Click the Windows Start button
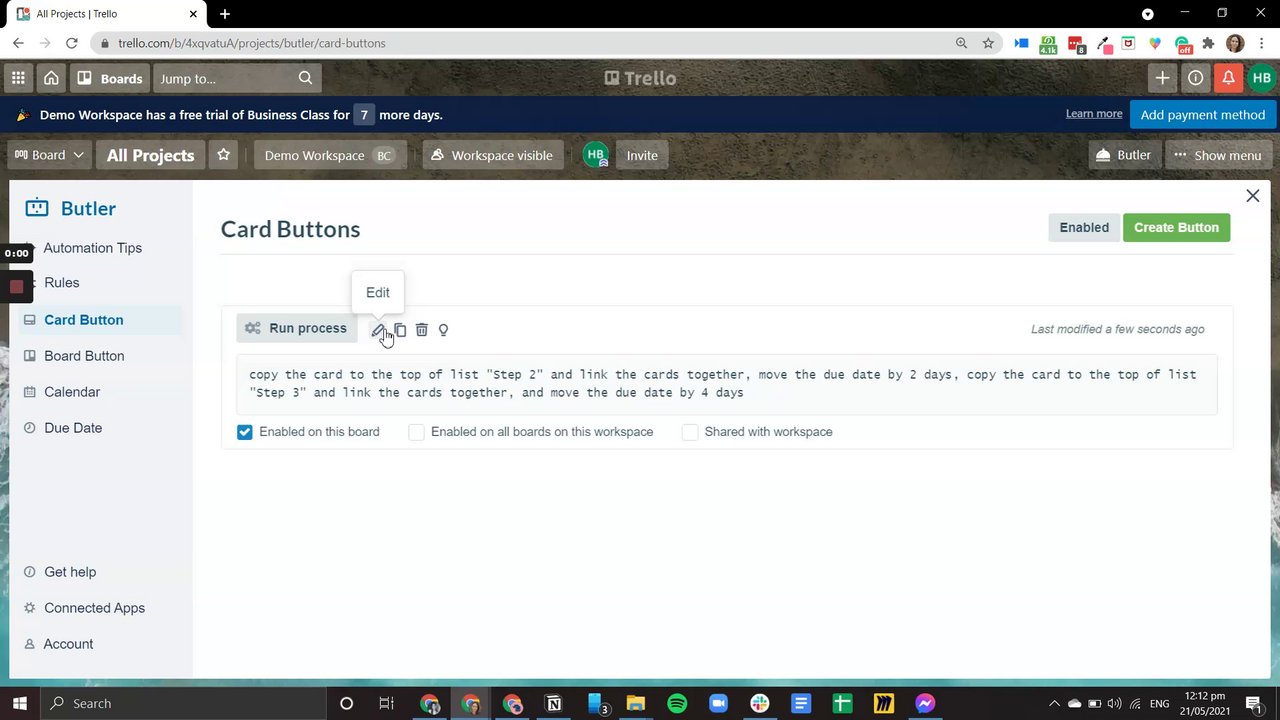Image resolution: width=1280 pixels, height=720 pixels. 20,703
